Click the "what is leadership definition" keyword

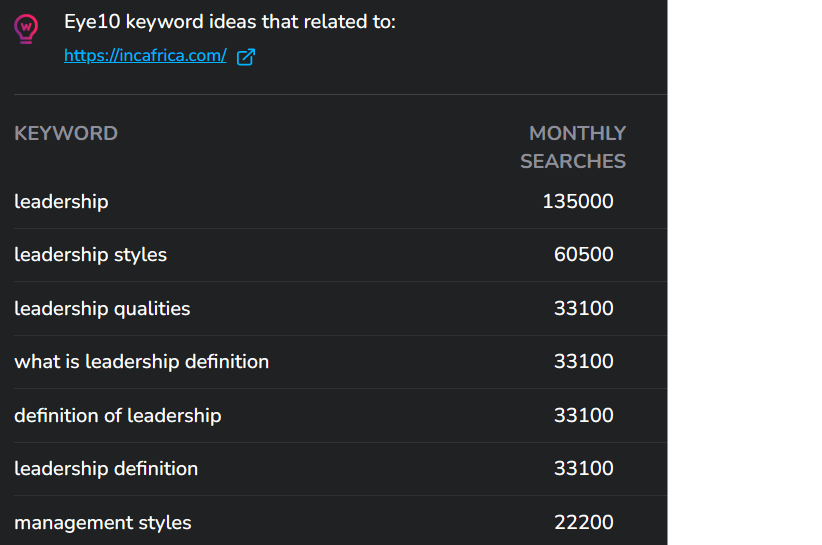141,362
